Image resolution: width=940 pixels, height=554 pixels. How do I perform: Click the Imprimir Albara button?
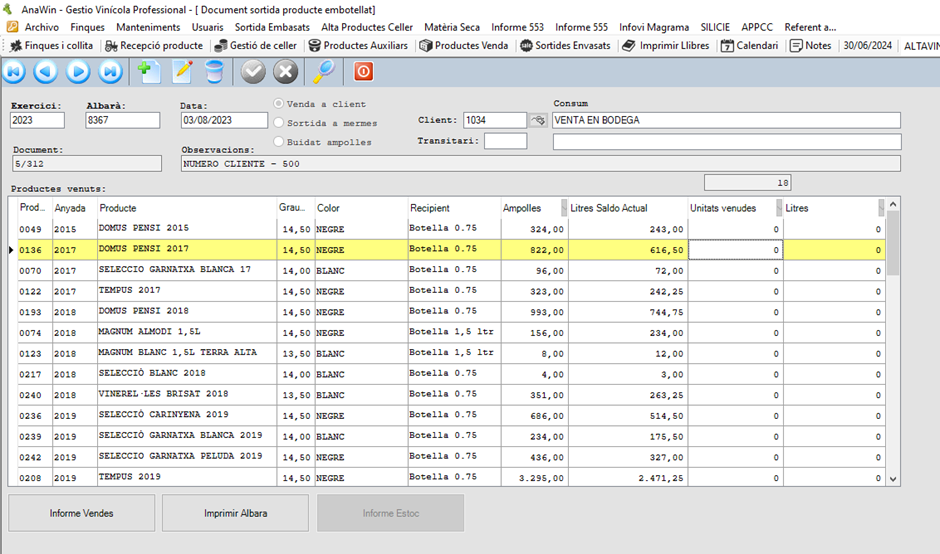point(235,513)
